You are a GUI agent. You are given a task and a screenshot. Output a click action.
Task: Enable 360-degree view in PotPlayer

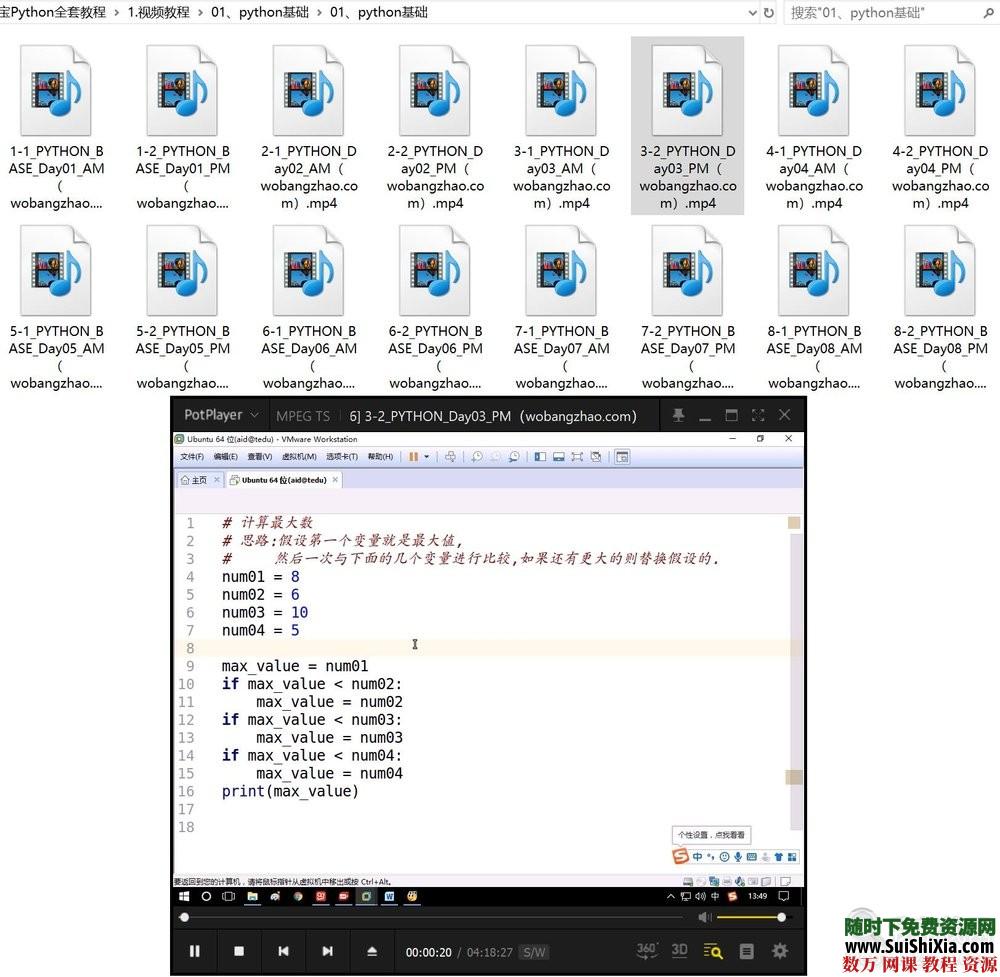click(x=645, y=950)
